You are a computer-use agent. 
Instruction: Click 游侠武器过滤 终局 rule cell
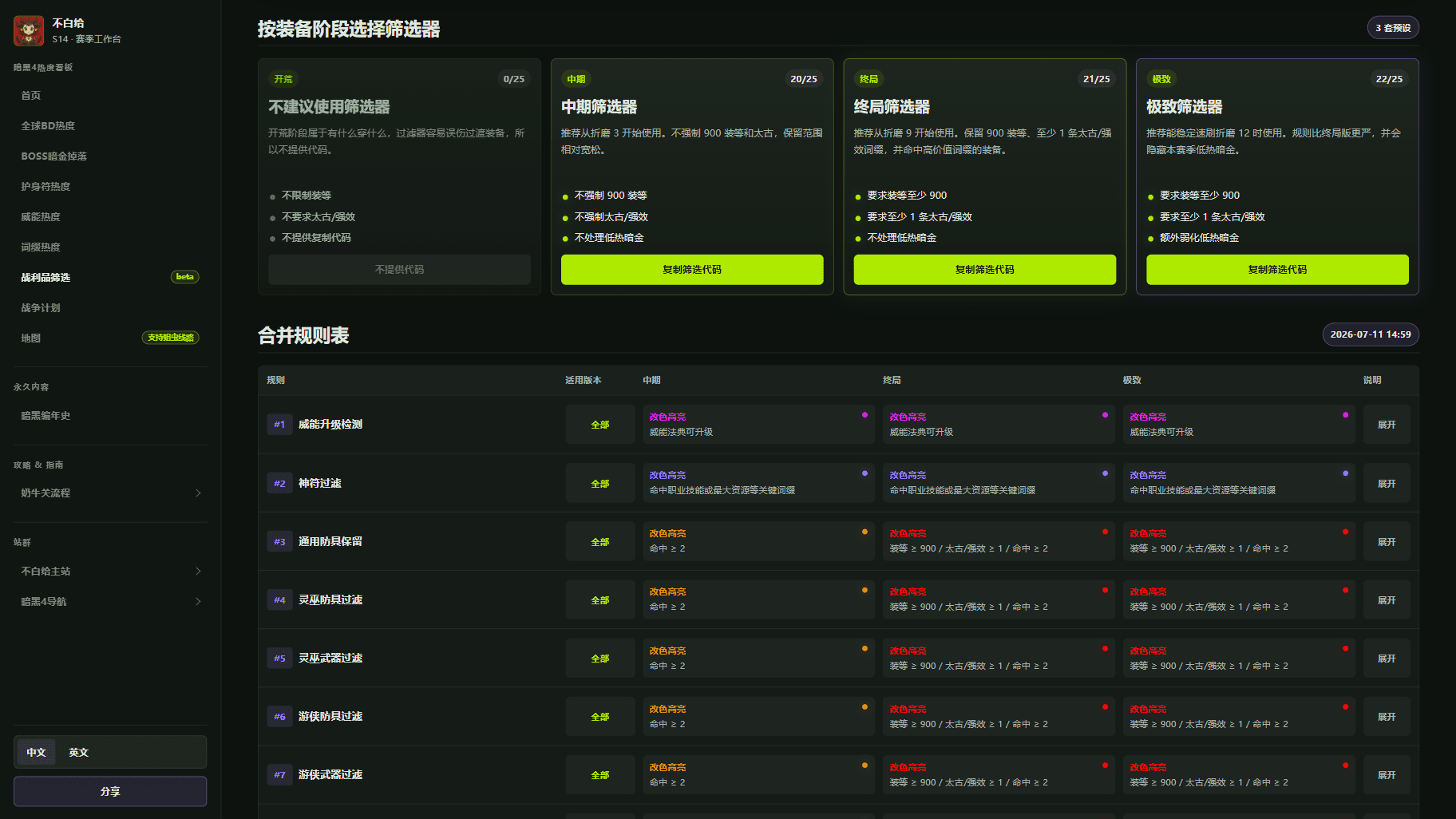[x=999, y=775]
